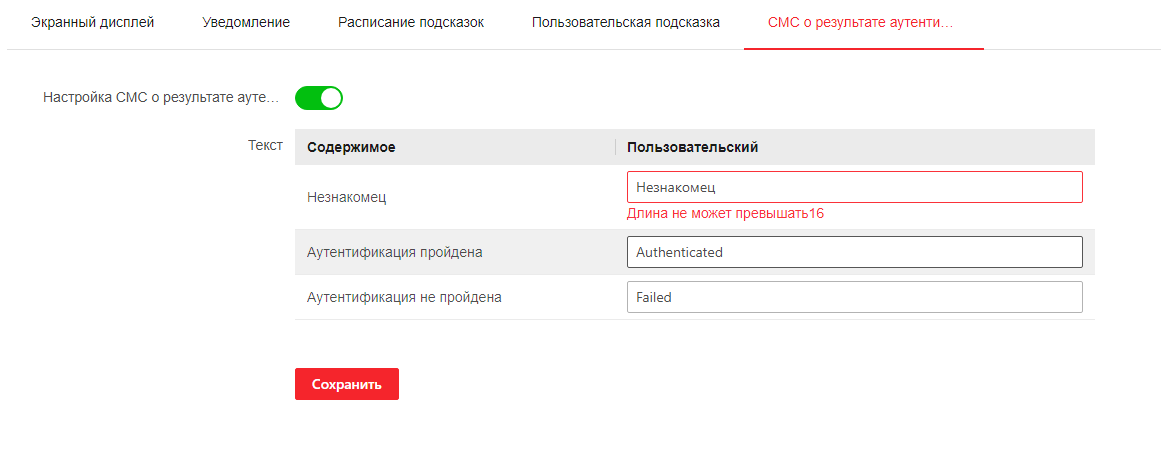Focus the Authenticated input field
1161x455 pixels.
pyautogui.click(x=854, y=252)
